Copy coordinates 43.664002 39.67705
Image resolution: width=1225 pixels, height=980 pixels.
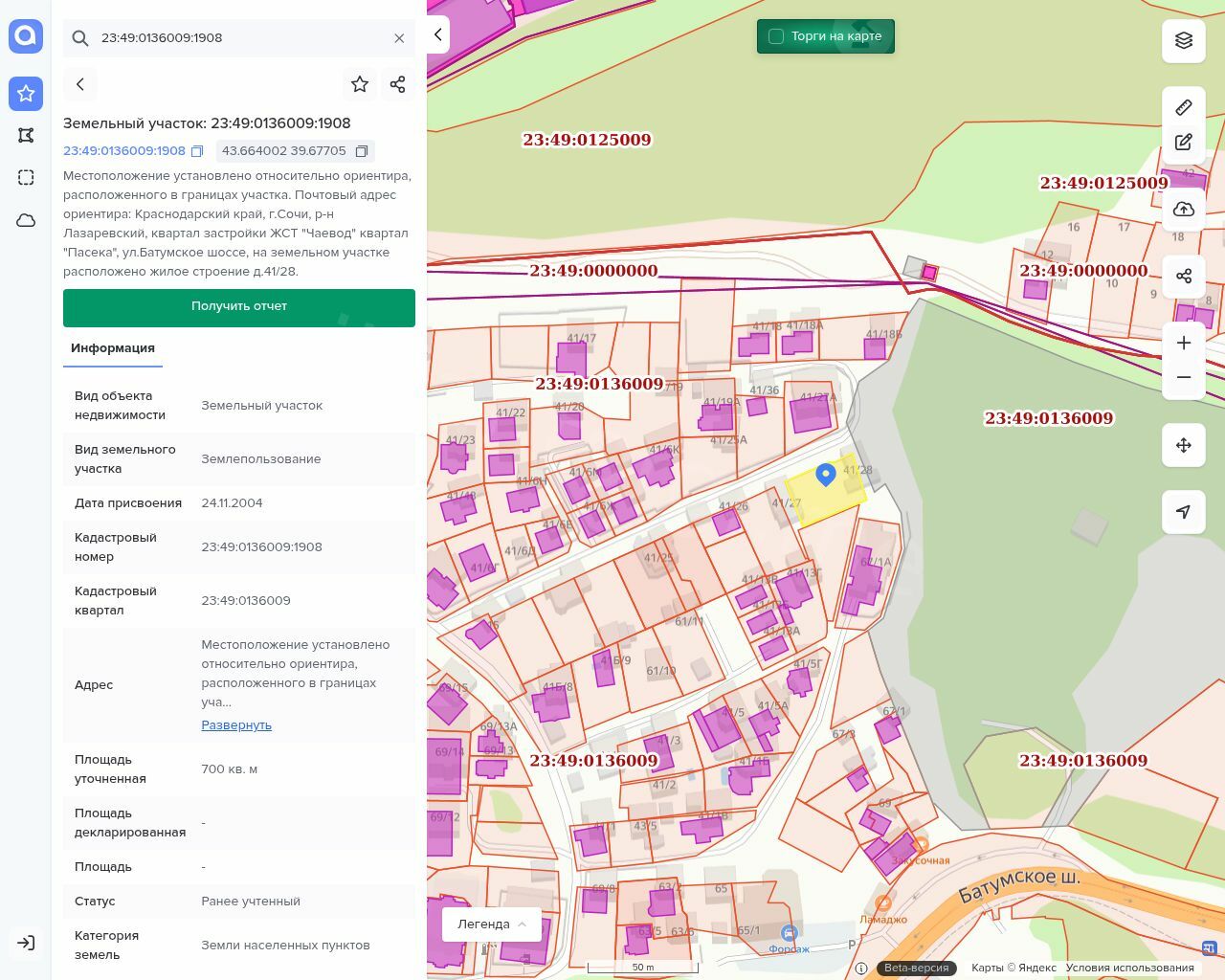click(x=362, y=151)
